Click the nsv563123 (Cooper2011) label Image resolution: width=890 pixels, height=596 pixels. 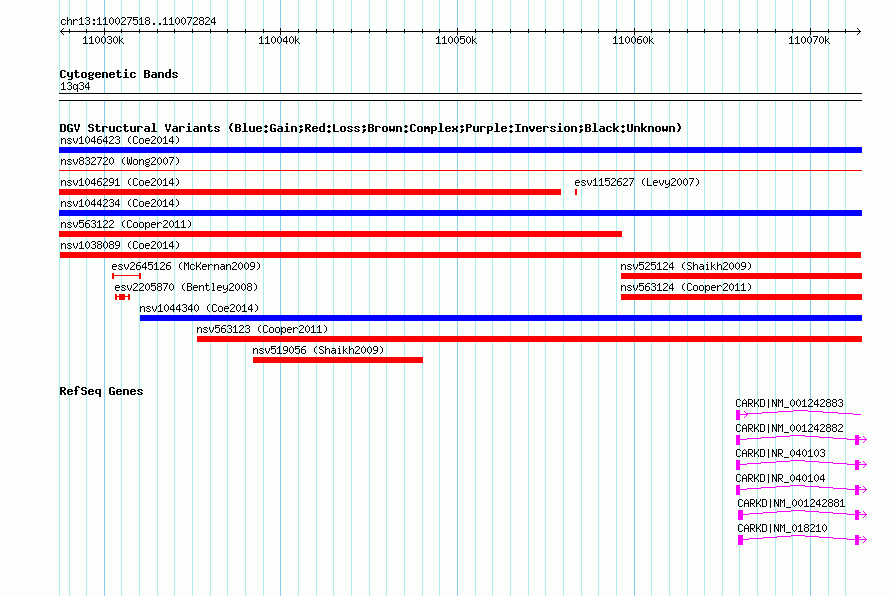262,329
